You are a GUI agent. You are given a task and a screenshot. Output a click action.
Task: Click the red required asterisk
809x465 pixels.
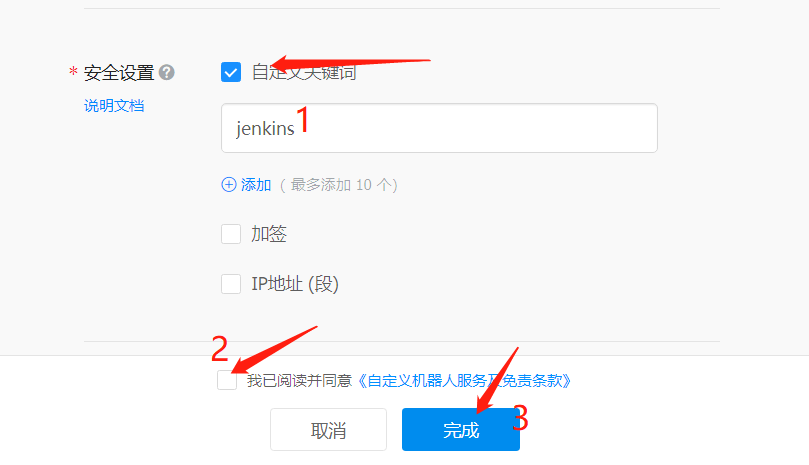(x=73, y=71)
